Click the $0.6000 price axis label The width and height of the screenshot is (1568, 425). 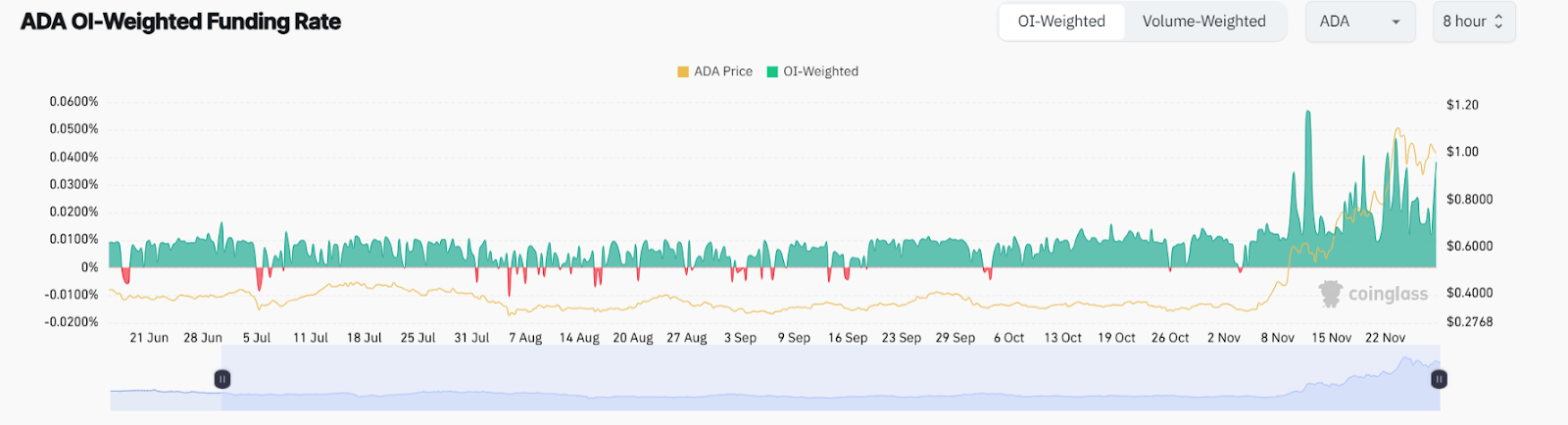tap(1469, 246)
